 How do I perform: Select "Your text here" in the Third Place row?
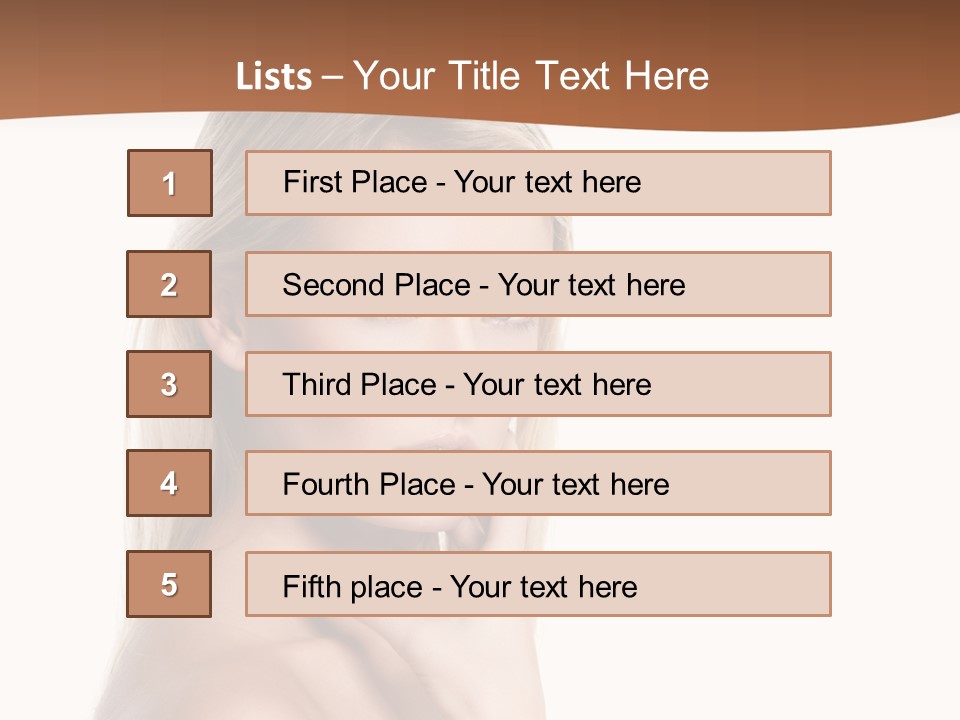[x=557, y=385]
